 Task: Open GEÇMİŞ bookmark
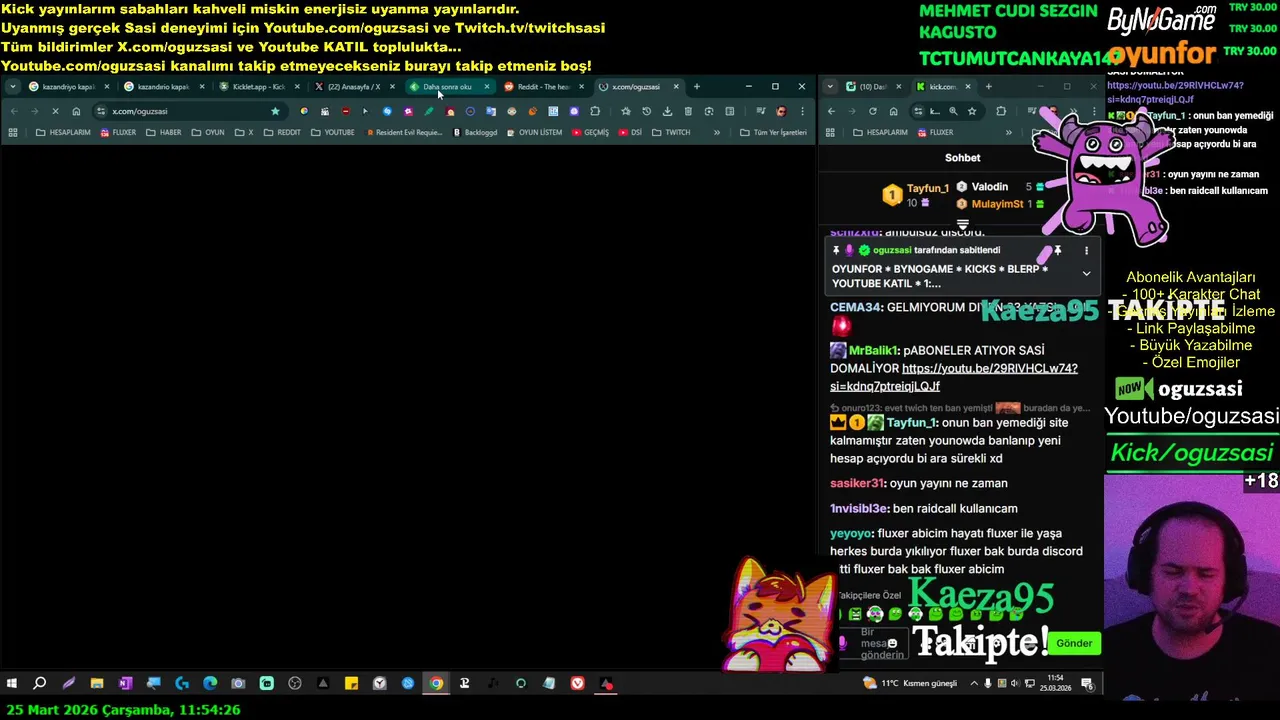coord(590,132)
